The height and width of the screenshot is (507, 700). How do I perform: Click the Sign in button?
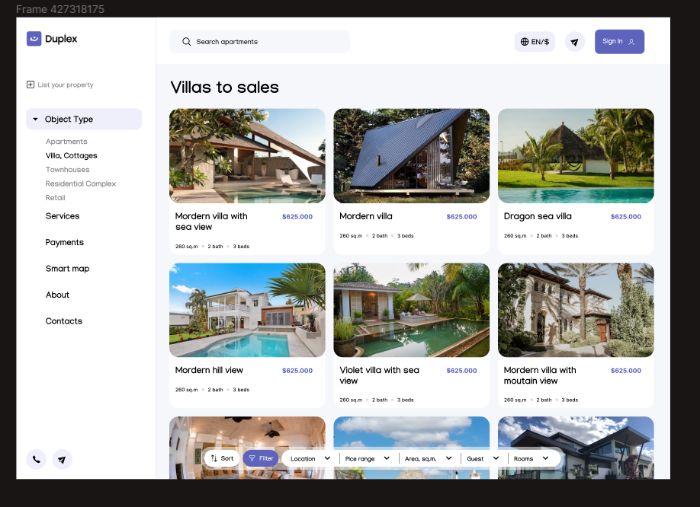pyautogui.click(x=619, y=42)
